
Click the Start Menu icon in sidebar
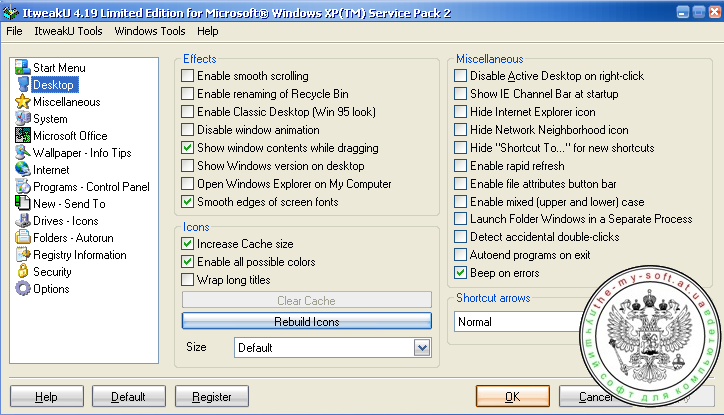point(22,68)
